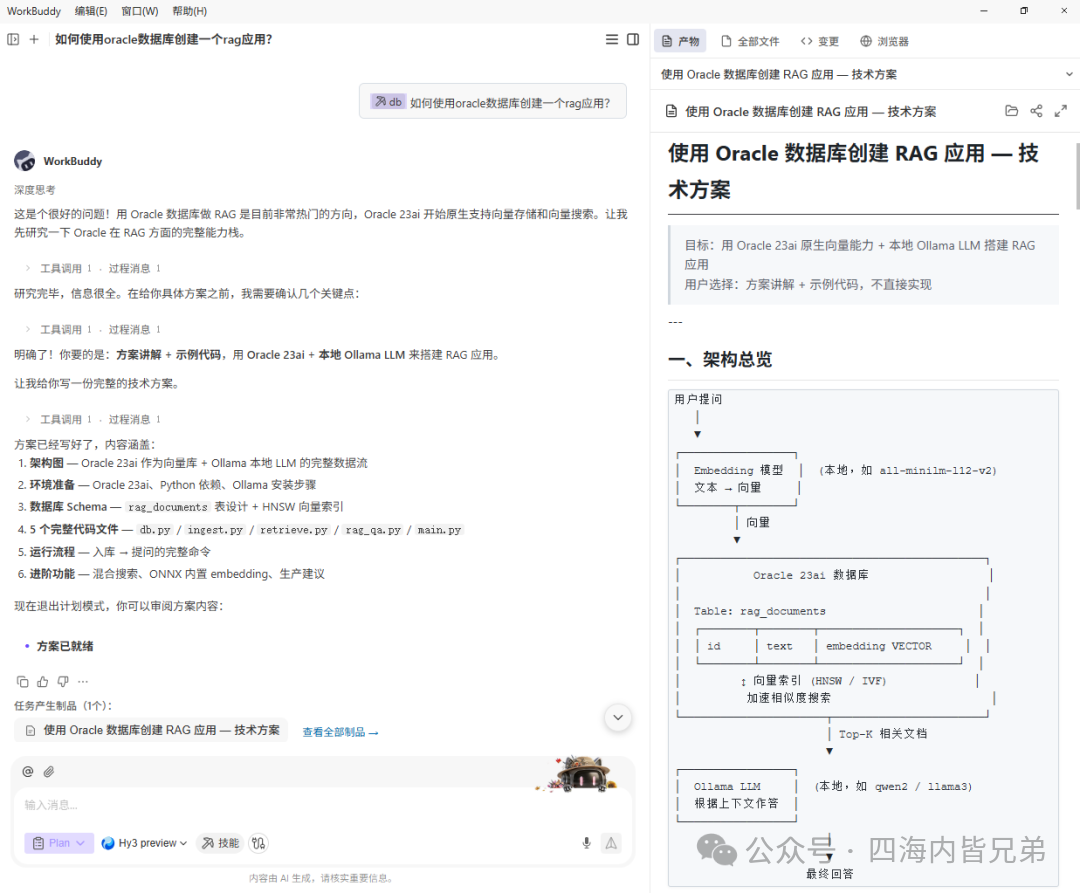Switch to the 变更 tab
Screen dimensions: 1080x893
point(820,41)
